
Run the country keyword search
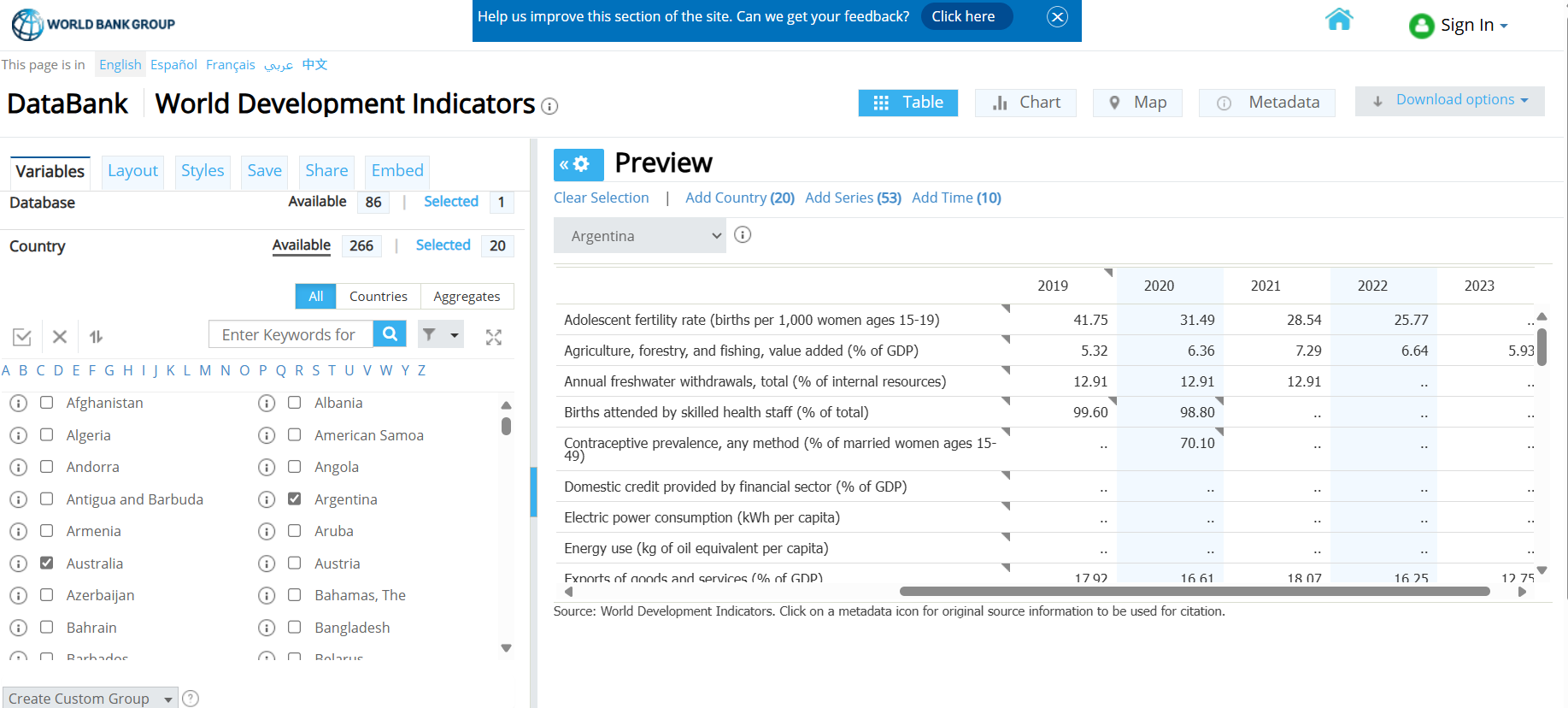tap(390, 333)
